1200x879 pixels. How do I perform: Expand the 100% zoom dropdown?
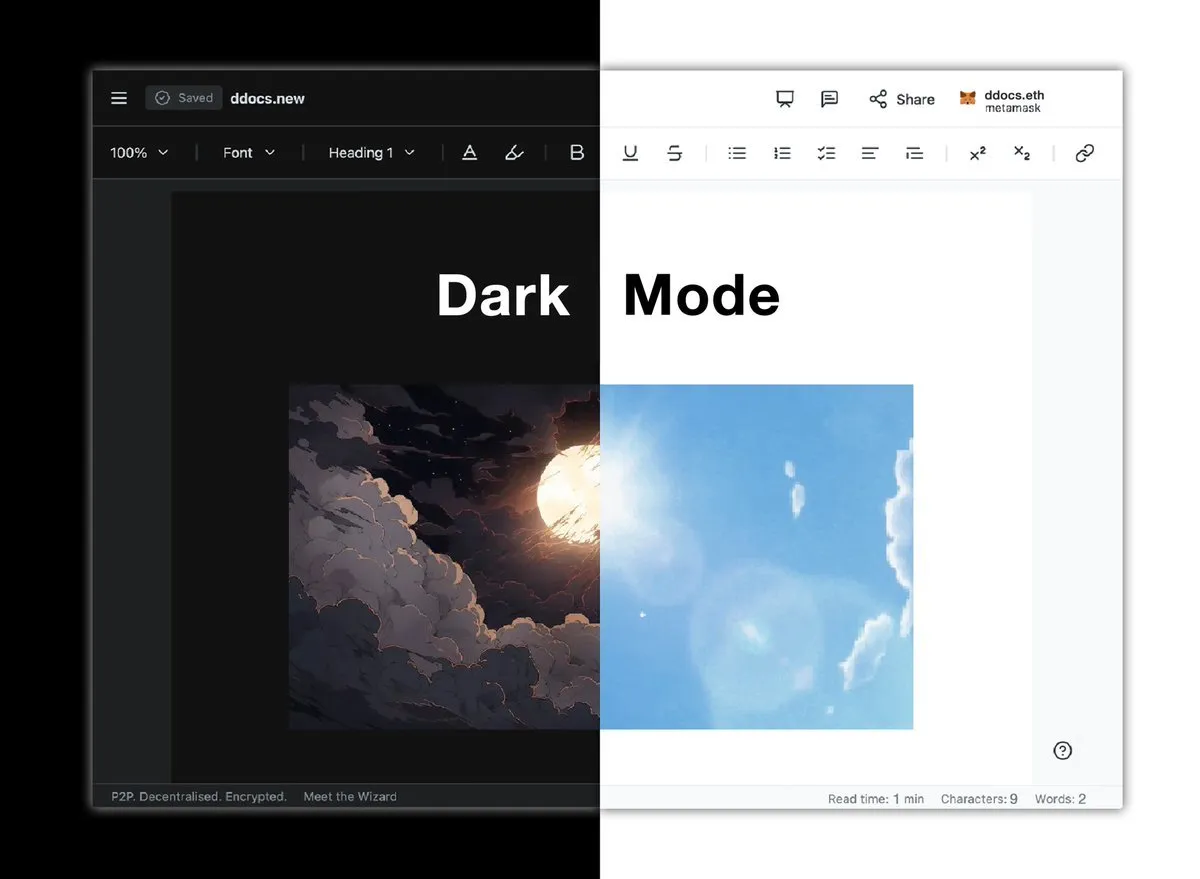click(139, 153)
